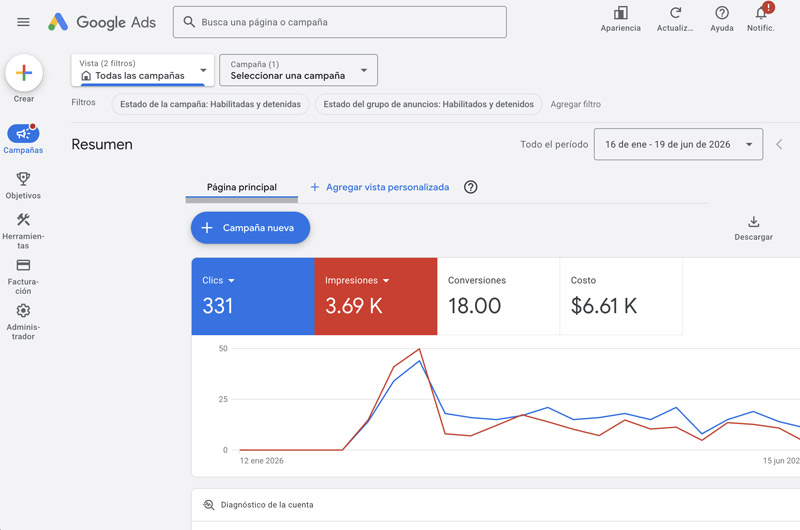Focus the page or campaign search field
The height and width of the screenshot is (530, 800).
pyautogui.click(x=340, y=22)
